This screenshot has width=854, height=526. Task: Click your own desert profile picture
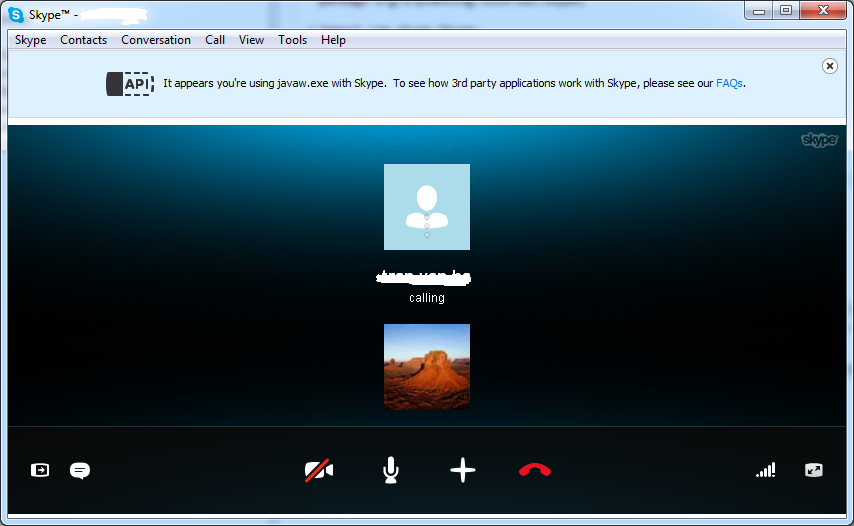coord(427,367)
